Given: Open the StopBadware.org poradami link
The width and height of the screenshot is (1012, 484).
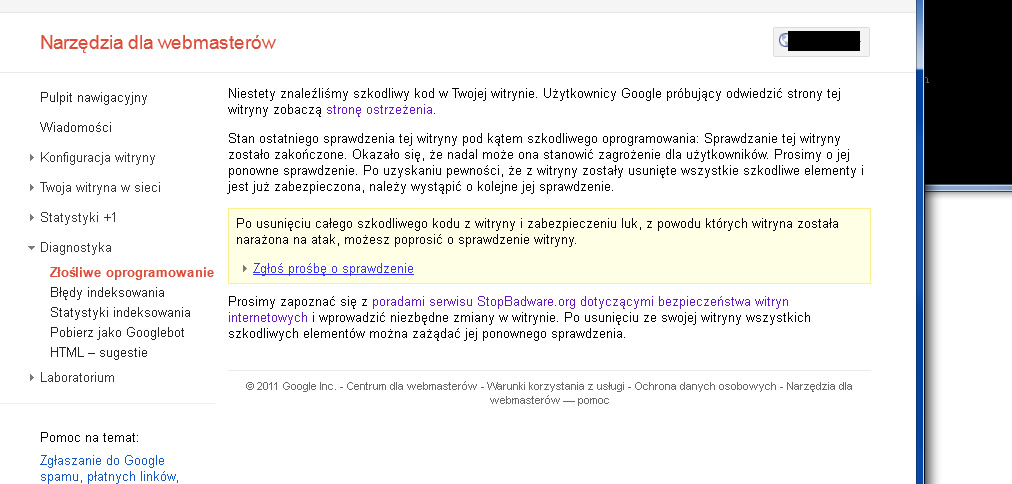Looking at the screenshot, I should [x=508, y=310].
